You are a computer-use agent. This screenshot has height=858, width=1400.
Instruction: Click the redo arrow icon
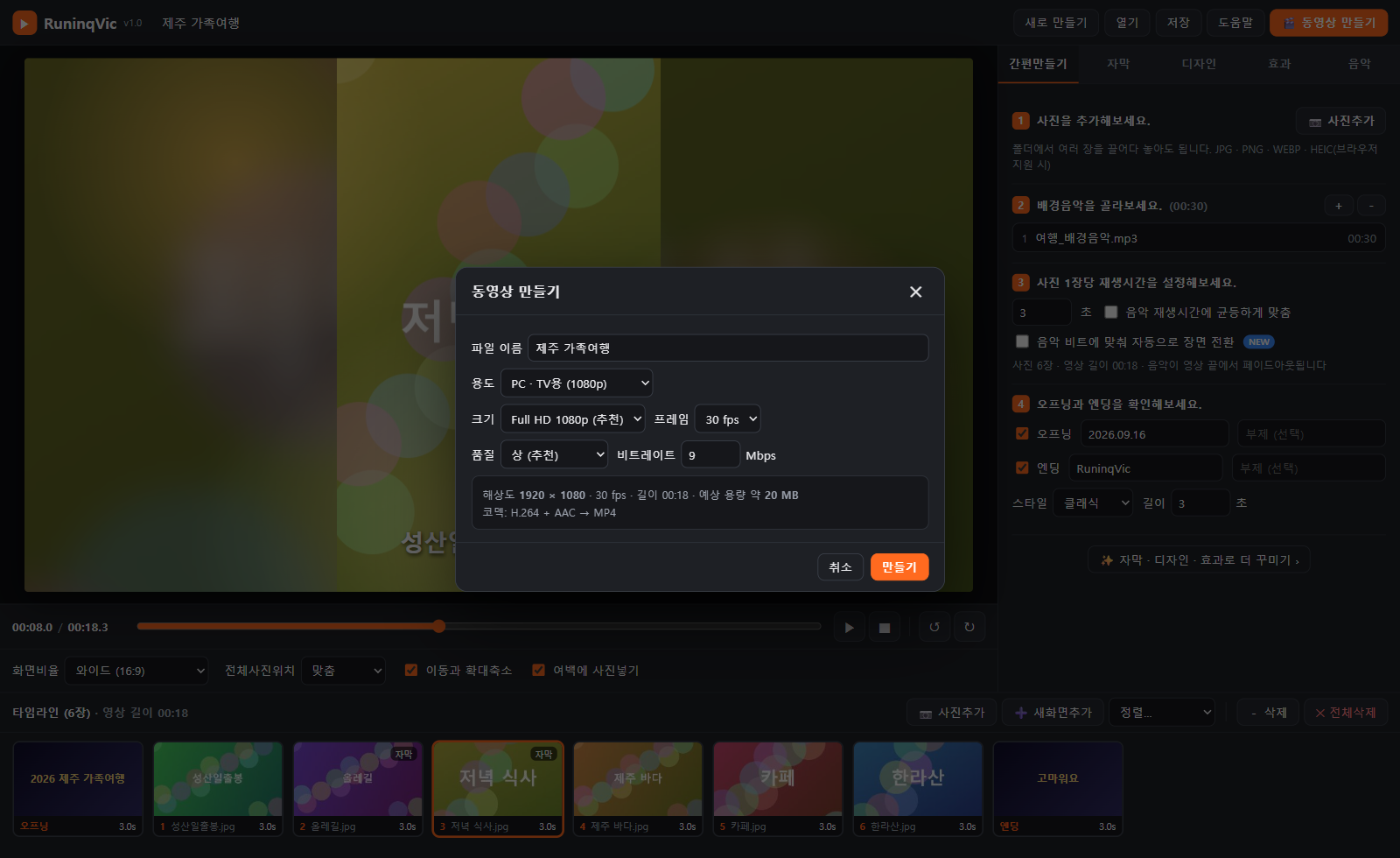969,627
